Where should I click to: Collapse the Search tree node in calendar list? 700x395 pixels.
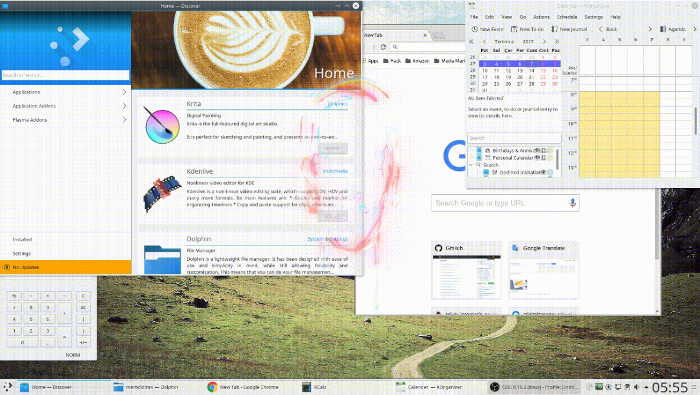coord(471,165)
